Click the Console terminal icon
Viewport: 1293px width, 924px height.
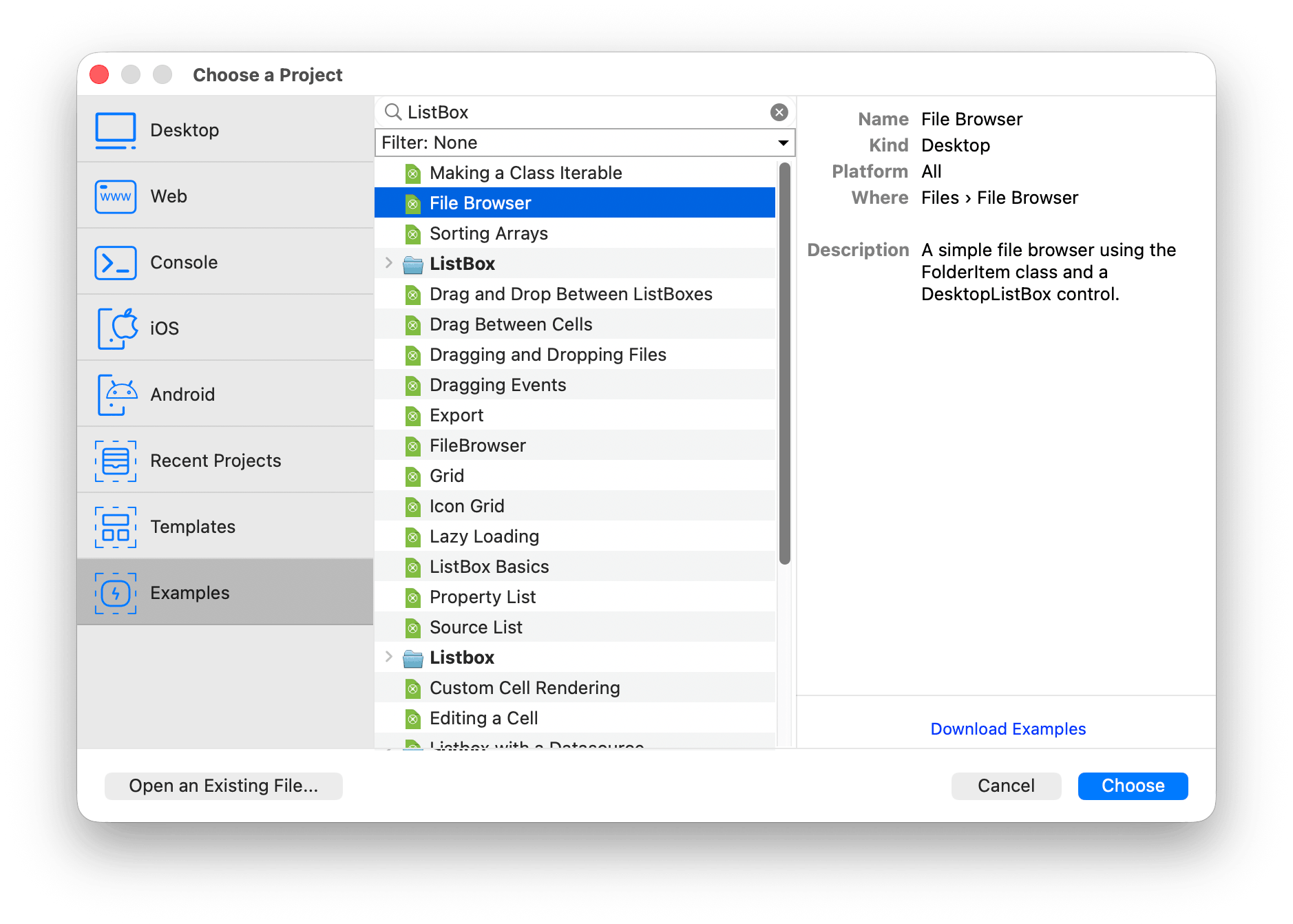116,262
